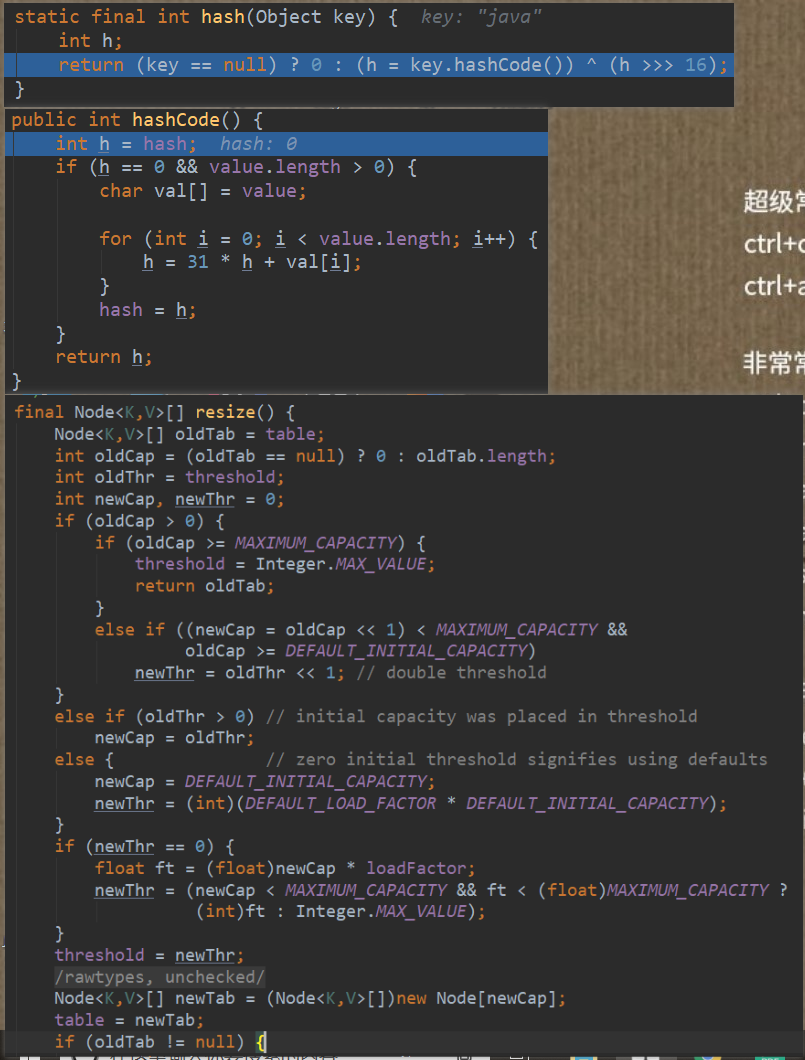Screen dimensions: 805x1060
Task: Click 'if (oldCap >= MAXIMUM_CAPACITY) {' line
Action: pyautogui.click(x=260, y=542)
